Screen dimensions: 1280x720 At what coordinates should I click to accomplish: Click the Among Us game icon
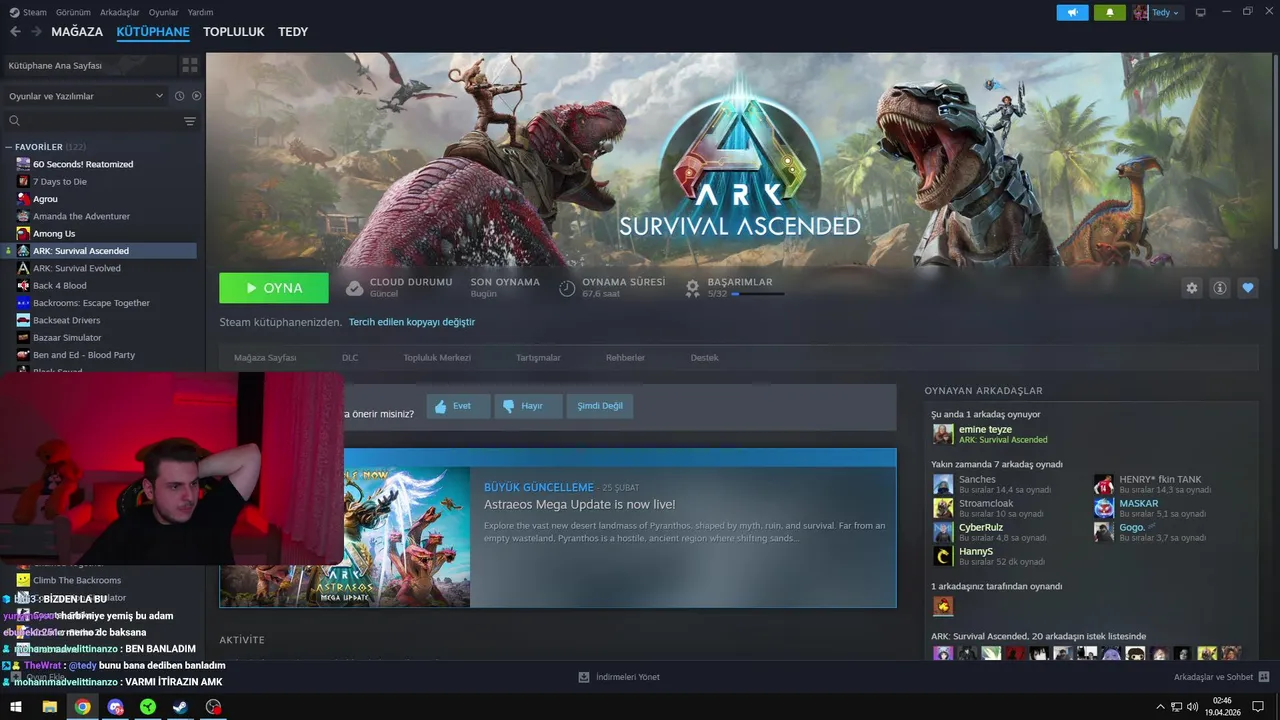(x=23, y=233)
